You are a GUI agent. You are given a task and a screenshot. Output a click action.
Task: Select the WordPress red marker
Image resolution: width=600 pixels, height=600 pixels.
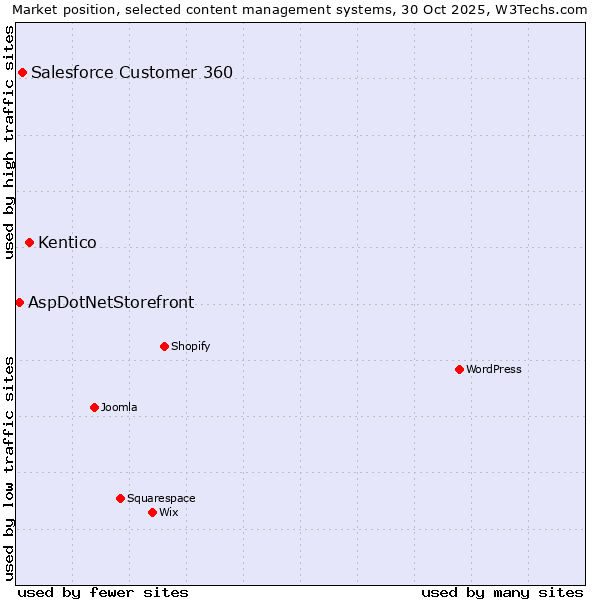(x=459, y=369)
